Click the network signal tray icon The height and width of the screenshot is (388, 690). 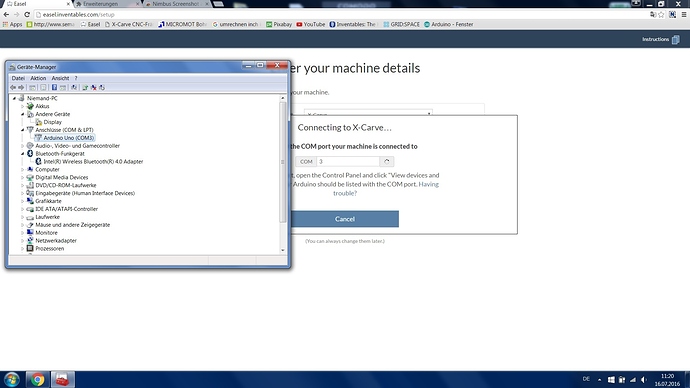(633, 380)
